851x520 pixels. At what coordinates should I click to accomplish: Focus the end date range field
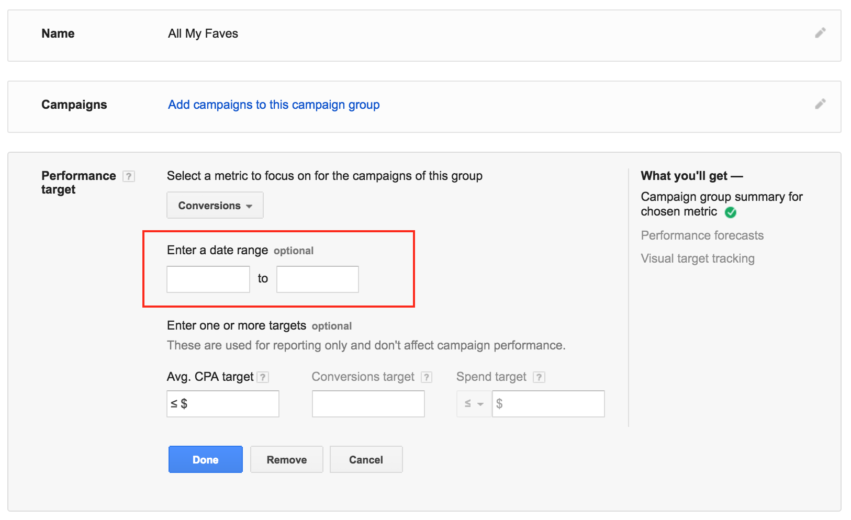(x=317, y=279)
